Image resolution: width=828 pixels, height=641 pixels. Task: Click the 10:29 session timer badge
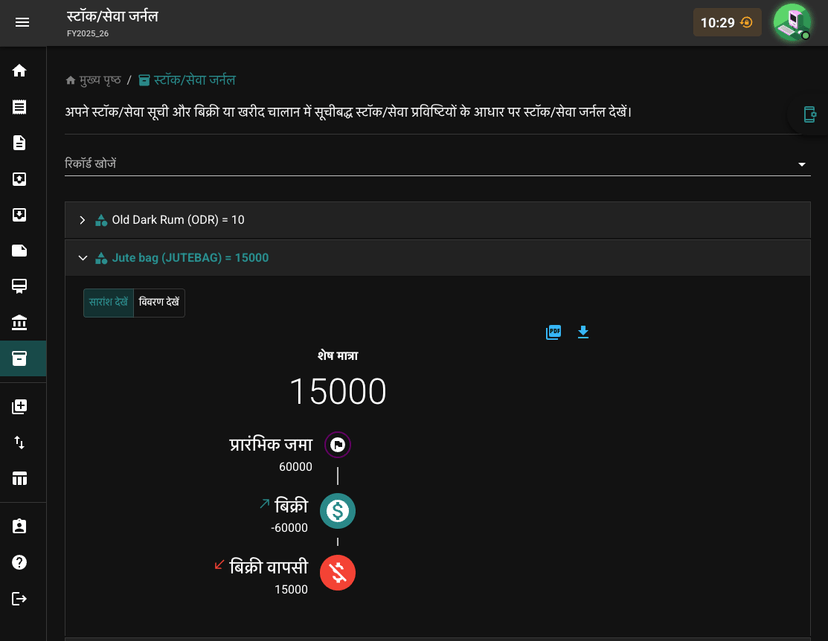tap(727, 22)
